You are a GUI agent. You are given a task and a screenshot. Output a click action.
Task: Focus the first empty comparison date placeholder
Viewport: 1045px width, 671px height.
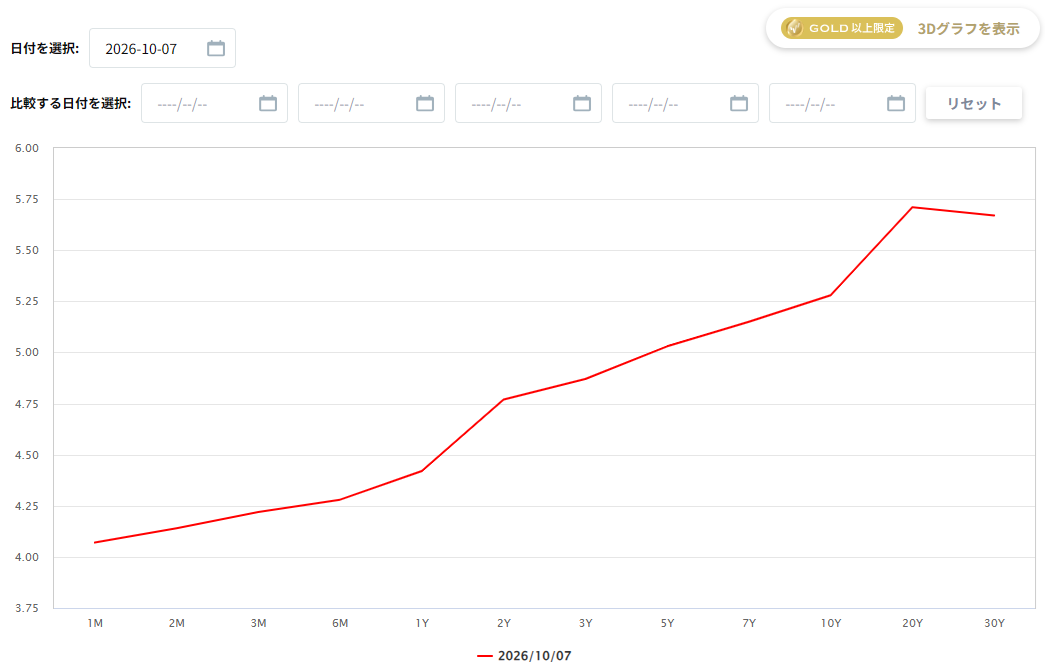(x=183, y=104)
